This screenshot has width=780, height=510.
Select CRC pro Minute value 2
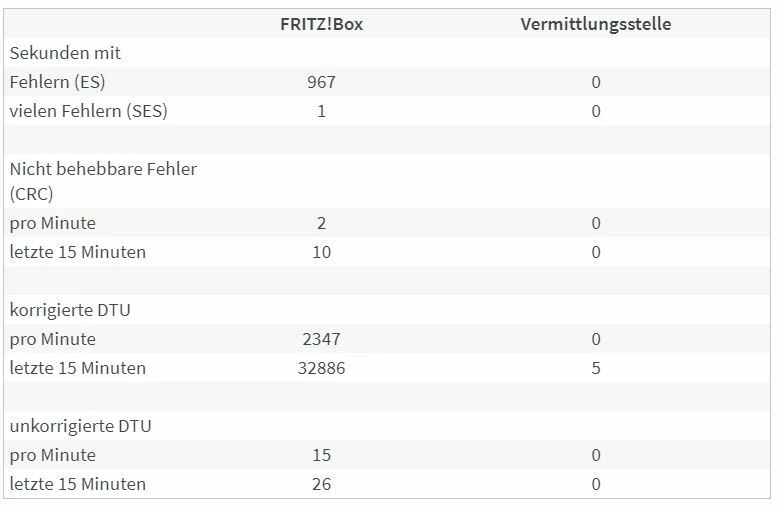click(321, 223)
